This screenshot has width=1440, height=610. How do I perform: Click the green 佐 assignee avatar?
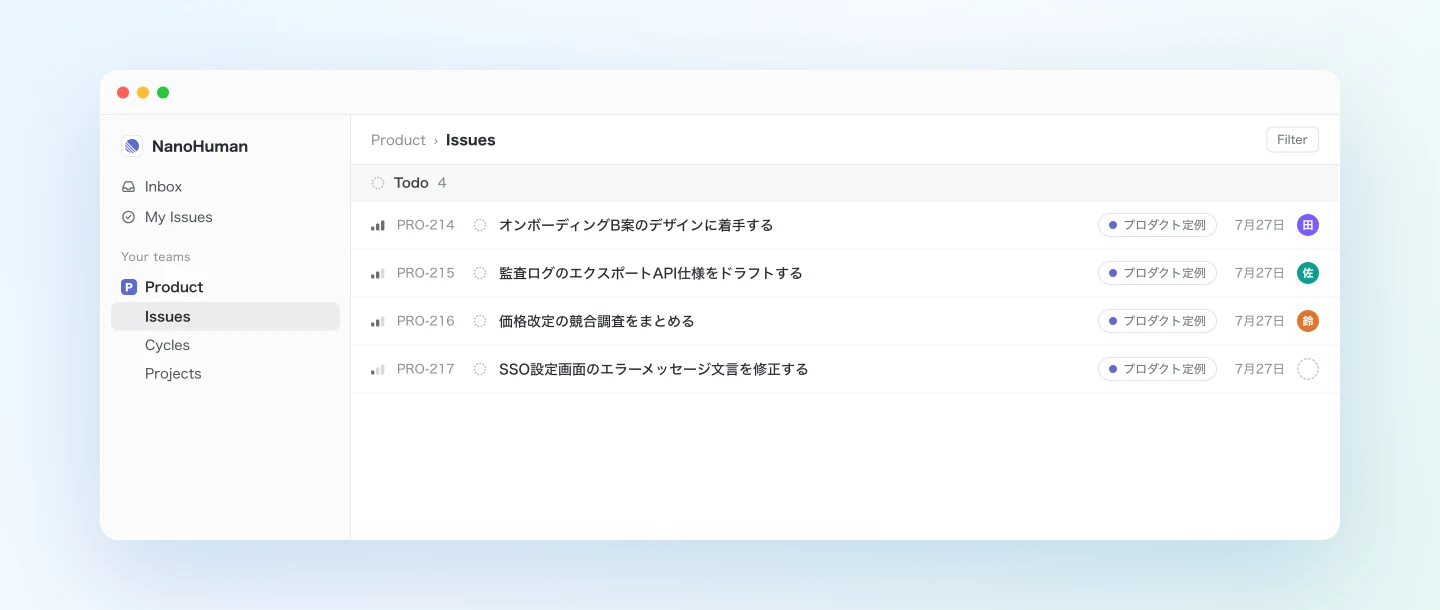point(1308,273)
